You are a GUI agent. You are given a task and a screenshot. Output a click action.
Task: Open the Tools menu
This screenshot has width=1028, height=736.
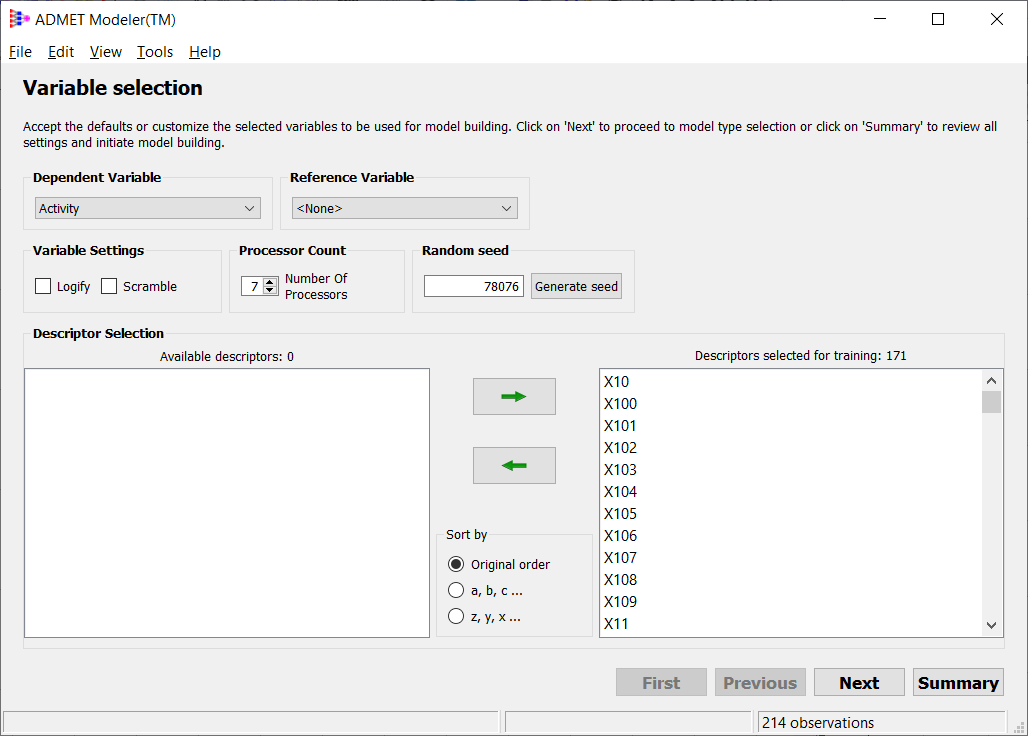(x=155, y=52)
